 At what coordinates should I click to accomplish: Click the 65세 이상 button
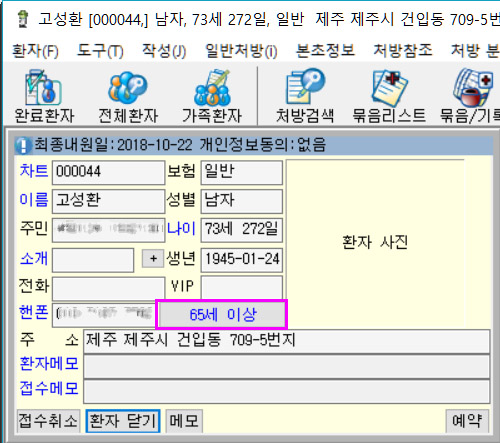coord(222,315)
